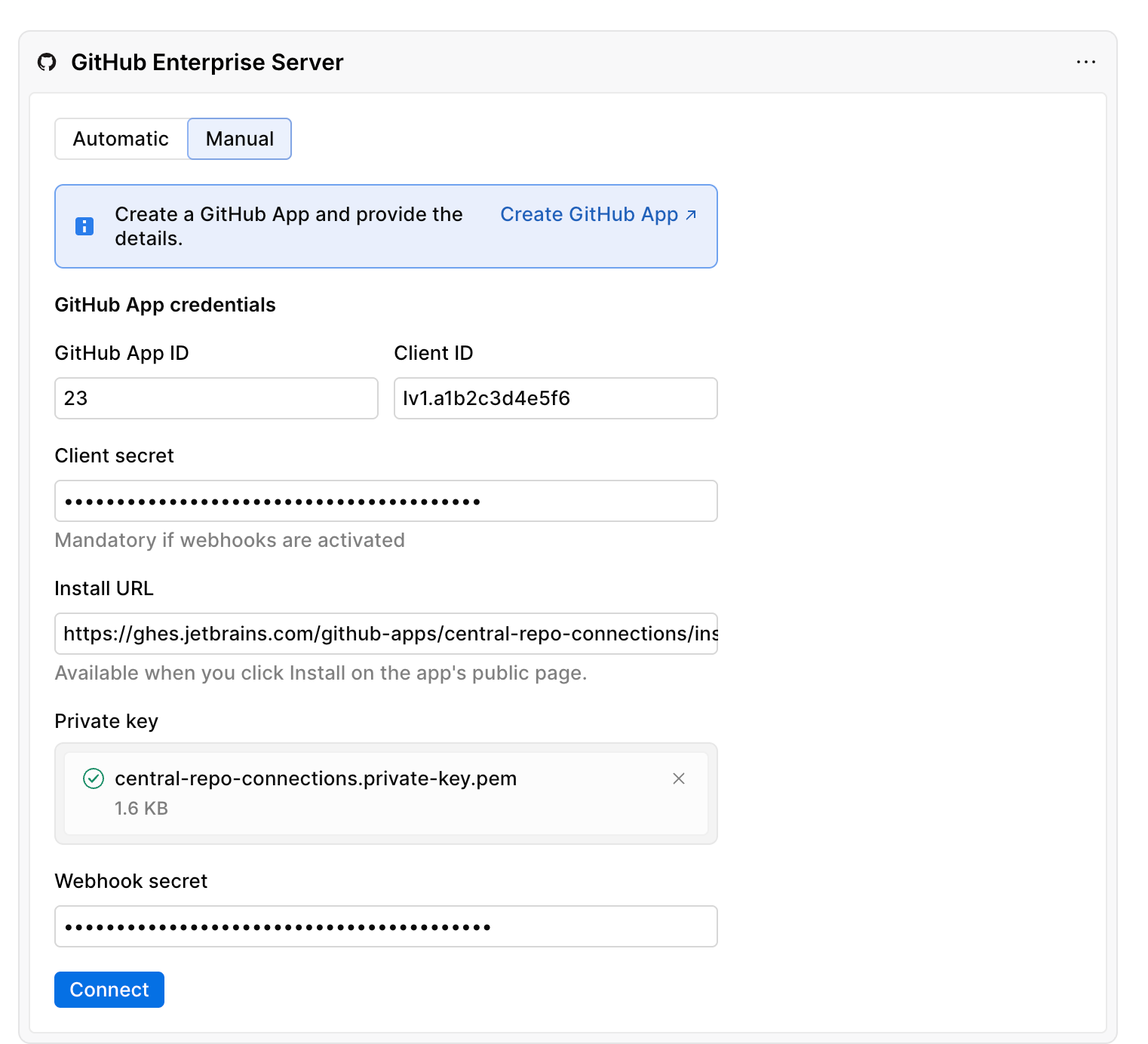Viewport: 1148px width, 1044px height.
Task: Click the Private key label
Action: click(106, 721)
